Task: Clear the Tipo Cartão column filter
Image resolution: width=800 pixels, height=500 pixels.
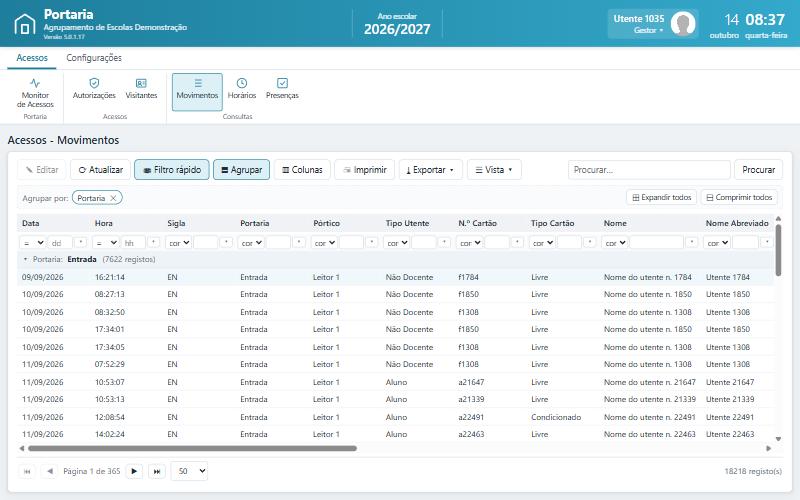Action: click(x=590, y=243)
